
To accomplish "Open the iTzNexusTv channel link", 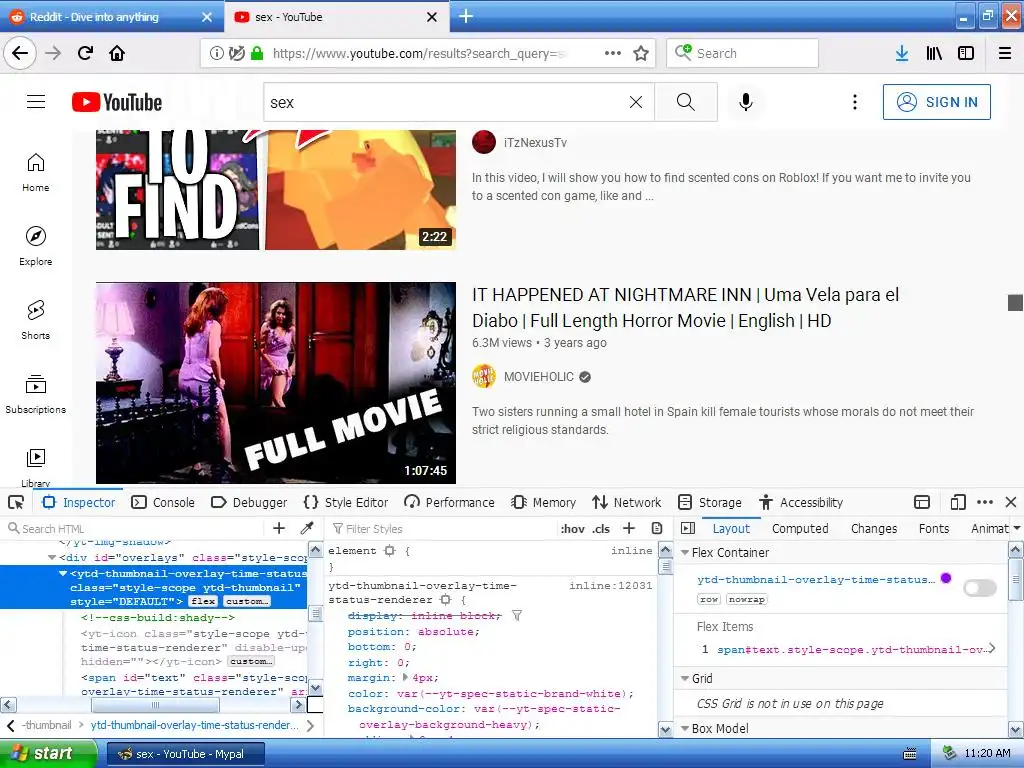I will 535,142.
